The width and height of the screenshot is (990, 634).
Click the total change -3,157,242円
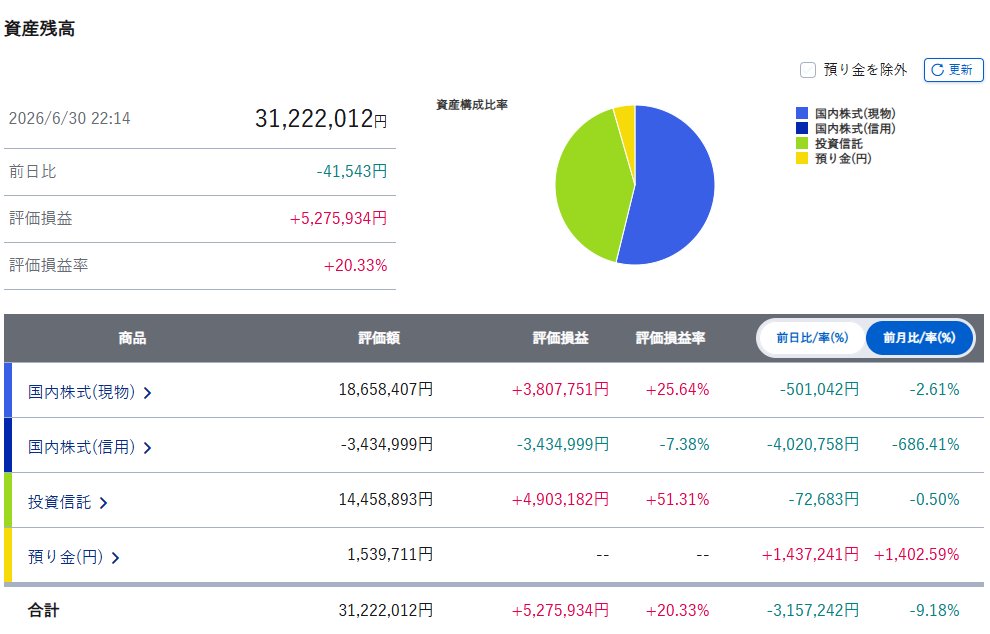pos(813,610)
